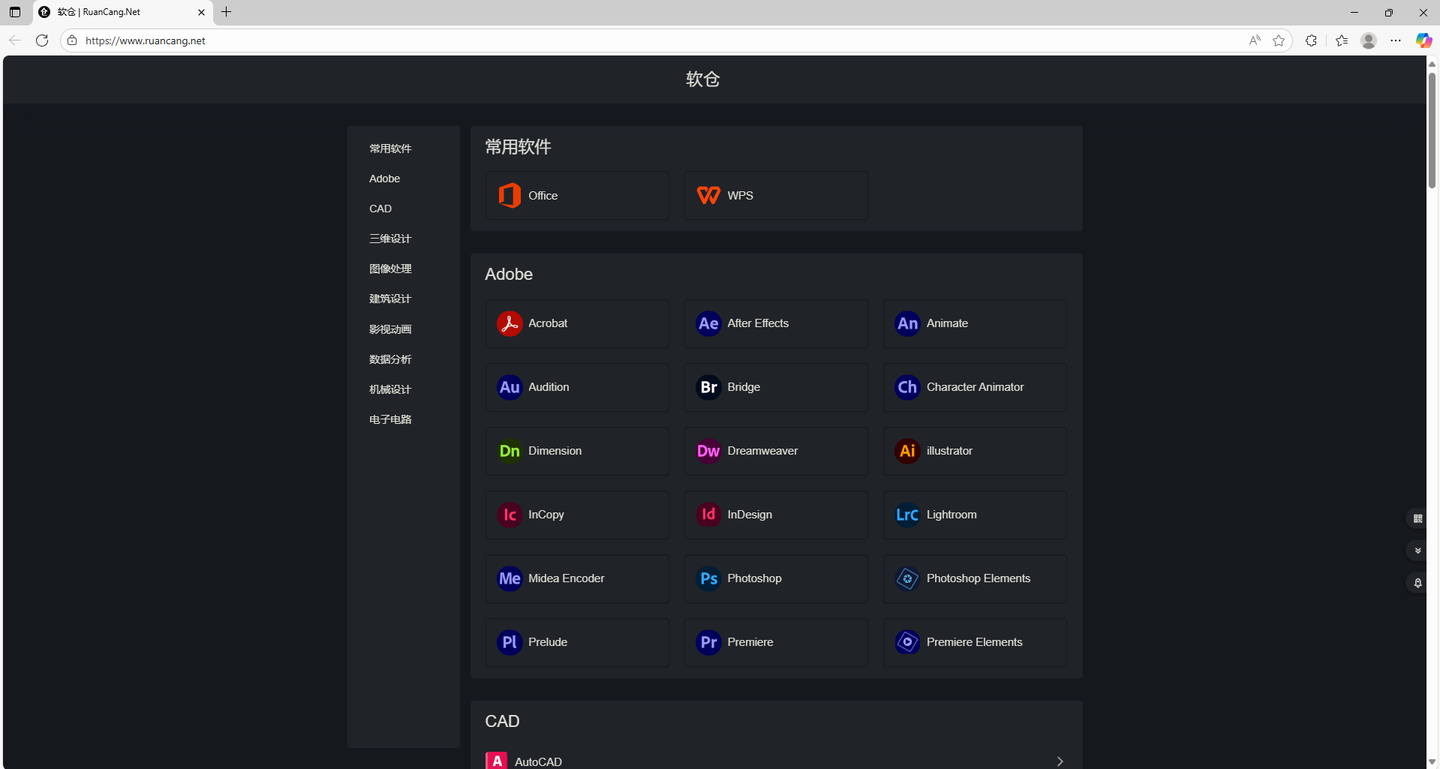1440x769 pixels.
Task: Choose the Midea Encoder Me icon
Action: (x=510, y=579)
